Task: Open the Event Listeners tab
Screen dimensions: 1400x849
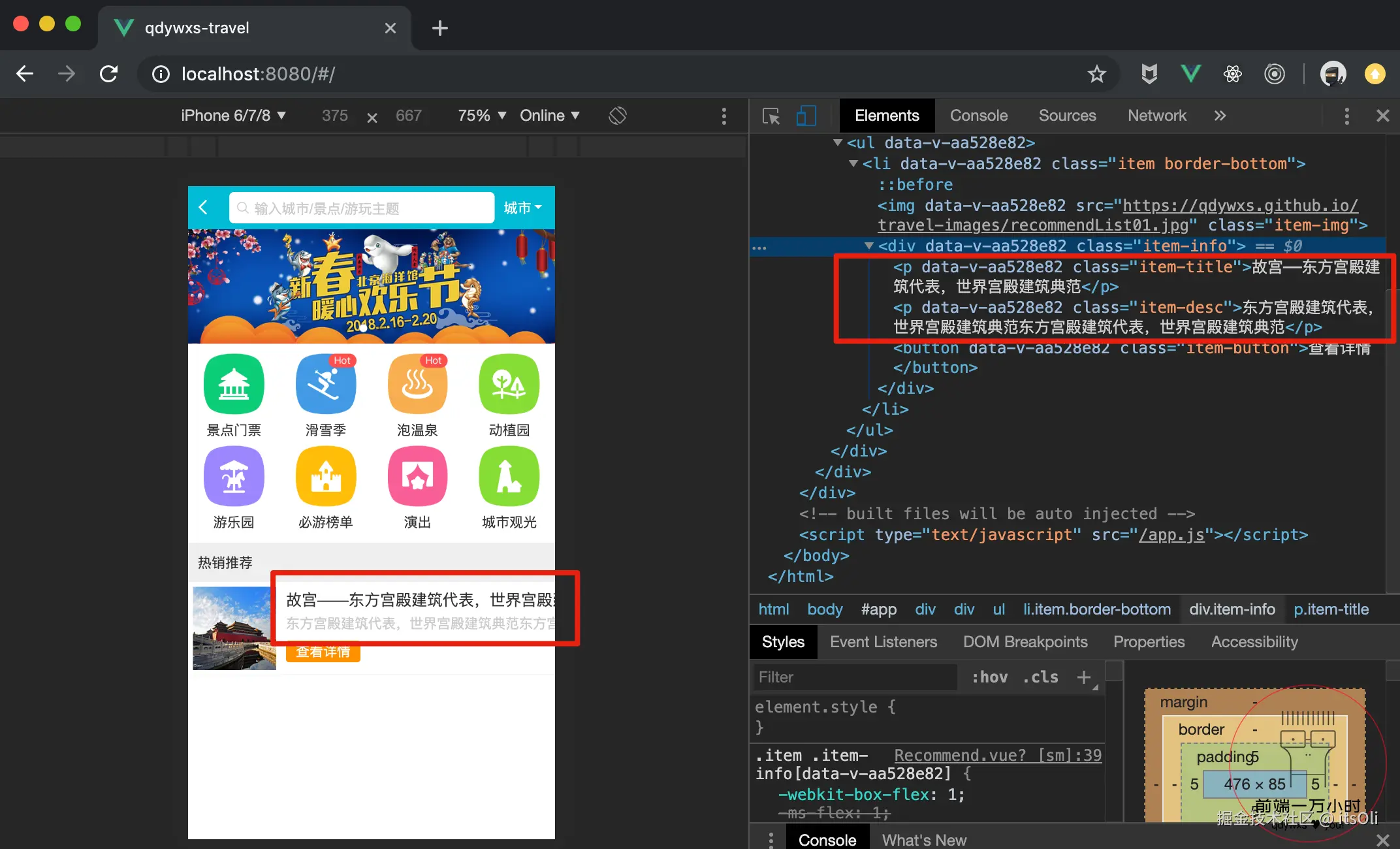Action: [x=883, y=642]
